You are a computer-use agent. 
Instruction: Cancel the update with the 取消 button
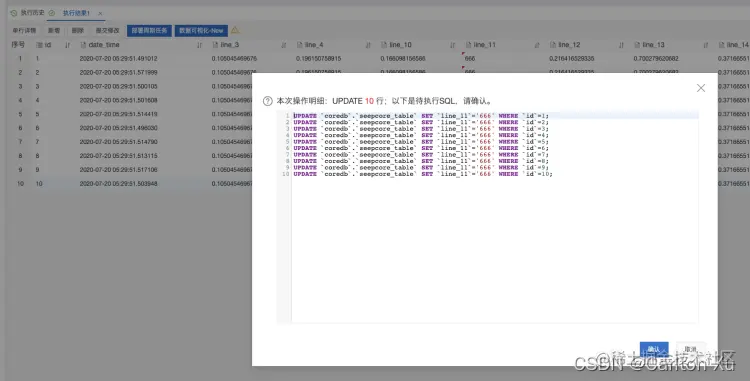(690, 349)
